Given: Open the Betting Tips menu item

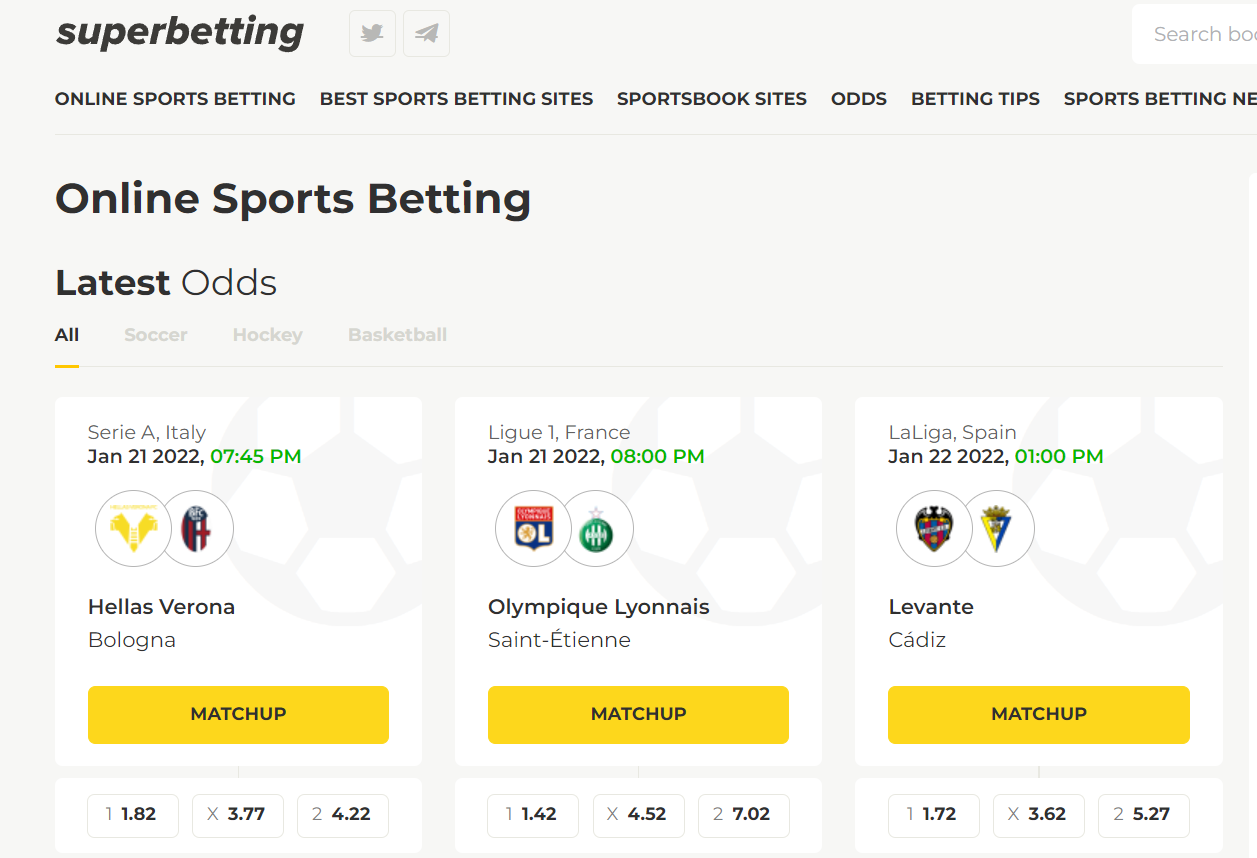Looking at the screenshot, I should 975,99.
